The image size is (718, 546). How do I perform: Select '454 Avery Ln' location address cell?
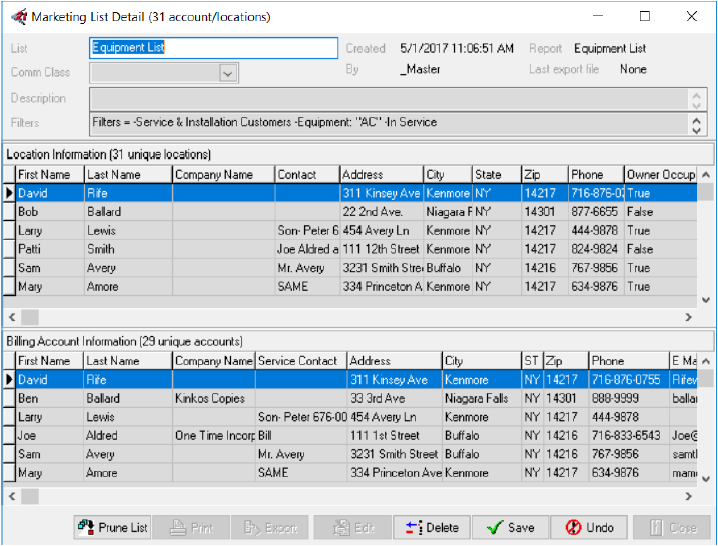point(382,230)
